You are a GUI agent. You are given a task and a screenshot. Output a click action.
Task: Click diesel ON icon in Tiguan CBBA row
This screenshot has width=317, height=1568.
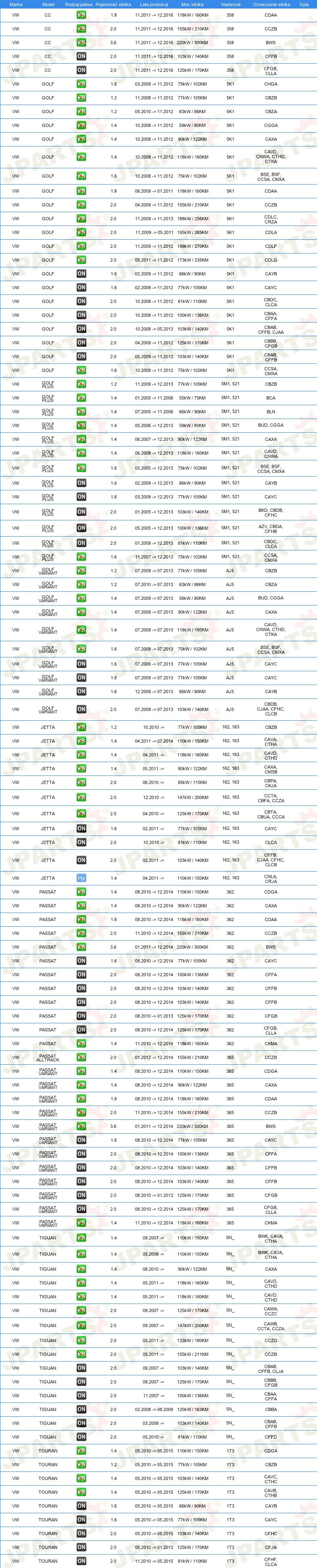[81, 1409]
